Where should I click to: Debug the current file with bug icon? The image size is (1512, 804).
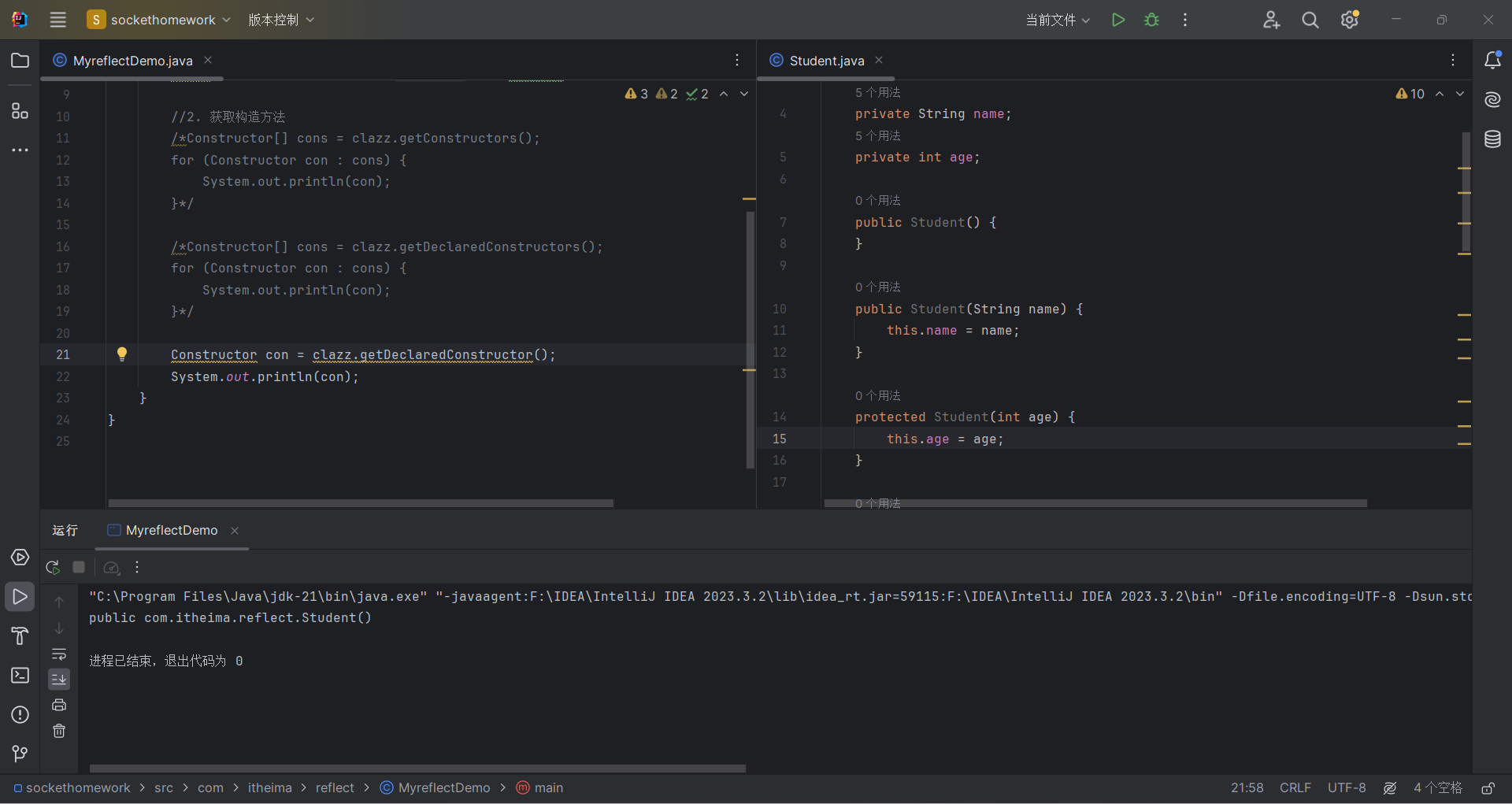coord(1151,20)
